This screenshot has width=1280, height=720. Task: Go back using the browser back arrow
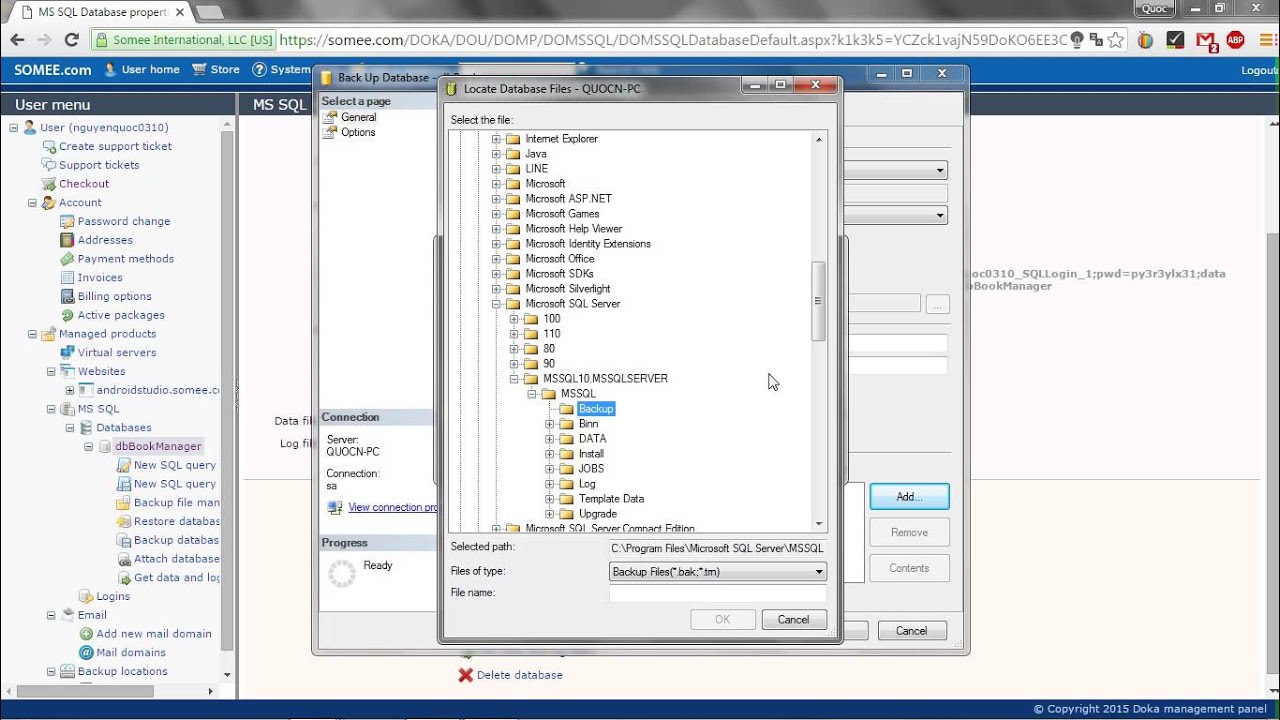click(x=17, y=40)
